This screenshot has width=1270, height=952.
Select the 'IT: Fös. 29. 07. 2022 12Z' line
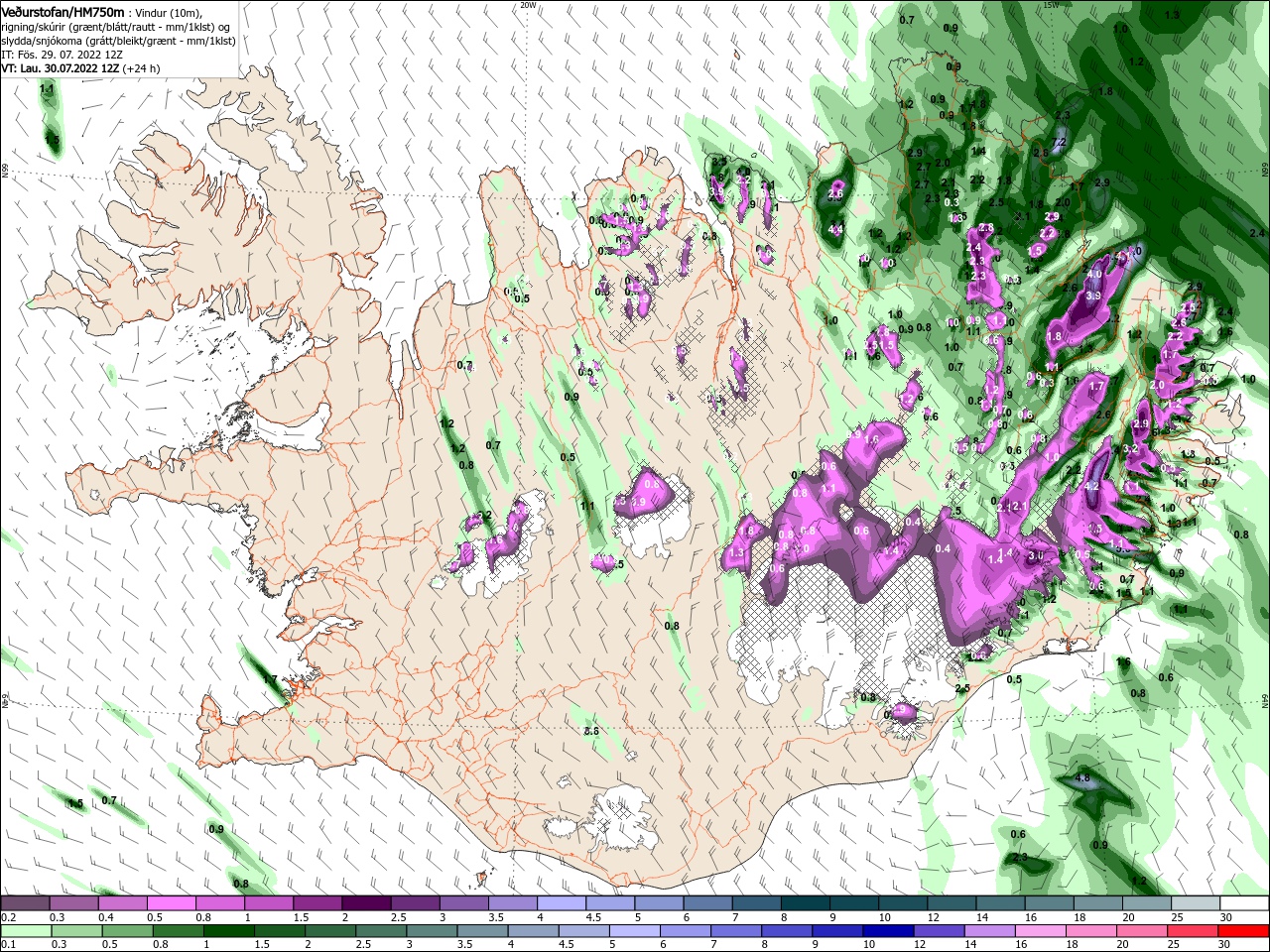coord(62,54)
